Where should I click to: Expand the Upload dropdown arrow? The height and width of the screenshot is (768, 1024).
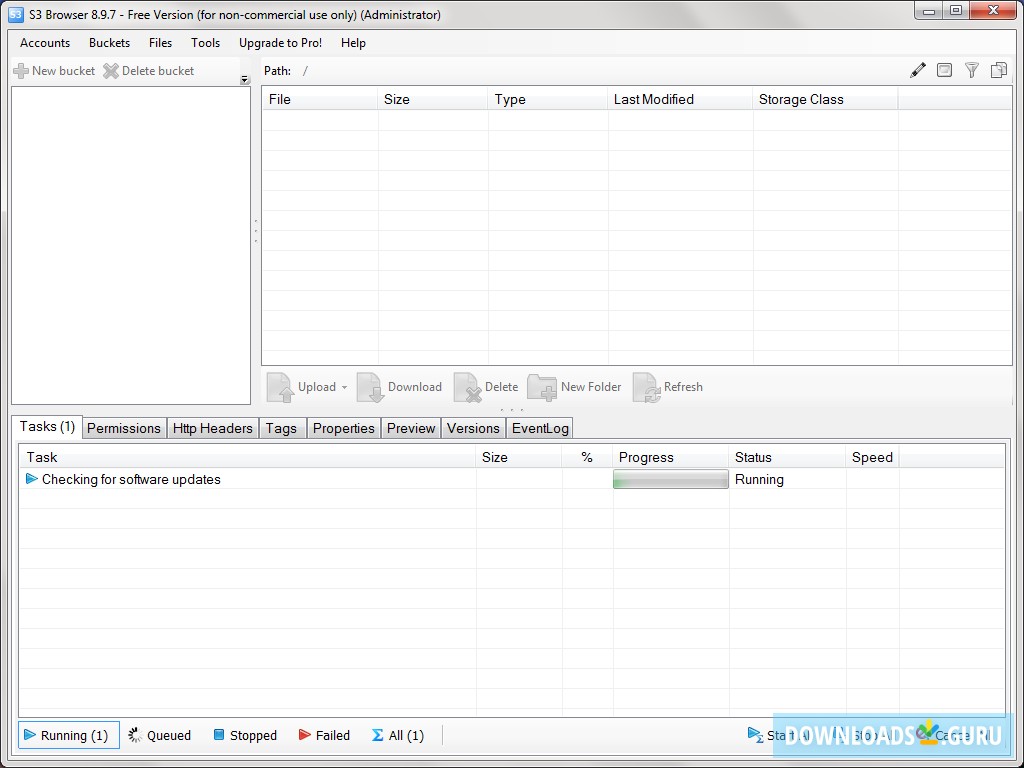(344, 387)
